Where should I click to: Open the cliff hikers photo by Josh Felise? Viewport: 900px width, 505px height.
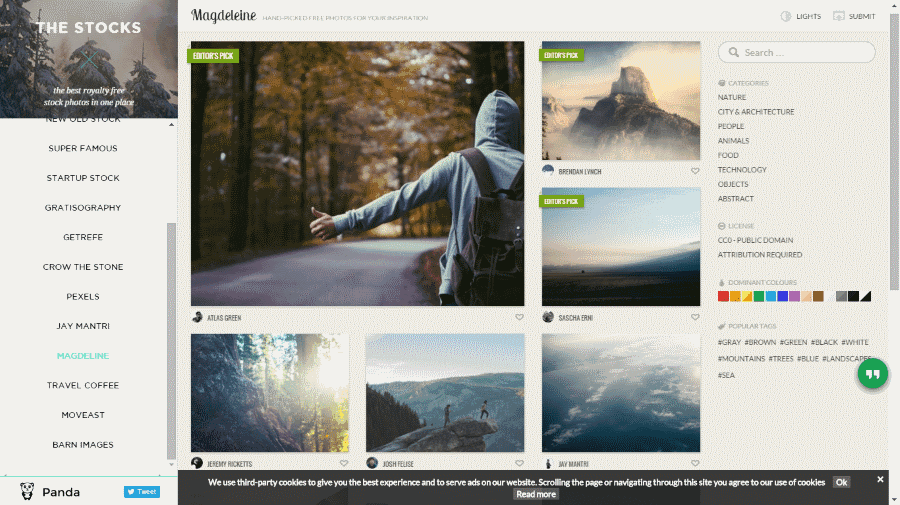tap(445, 393)
